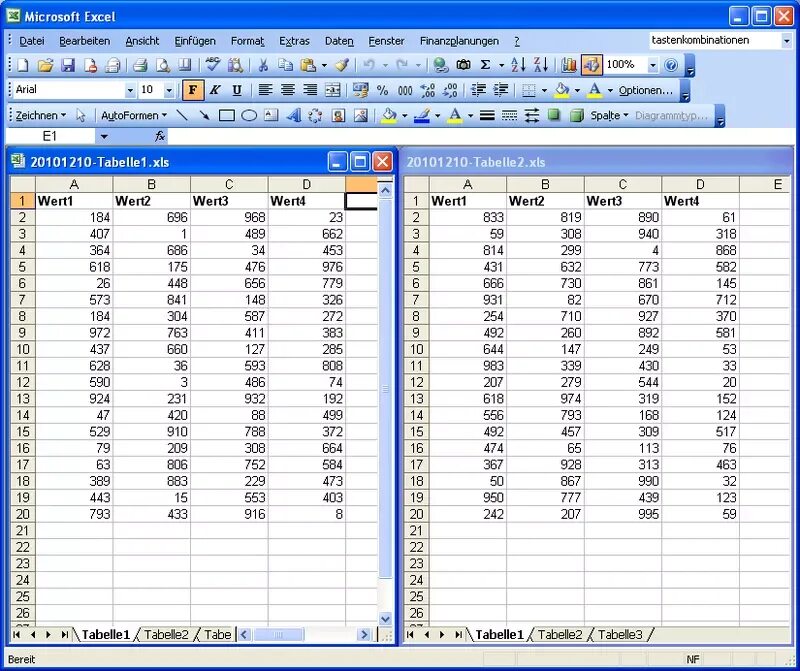Image resolution: width=800 pixels, height=671 pixels.
Task: Merge and center cells
Action: pos(333,90)
